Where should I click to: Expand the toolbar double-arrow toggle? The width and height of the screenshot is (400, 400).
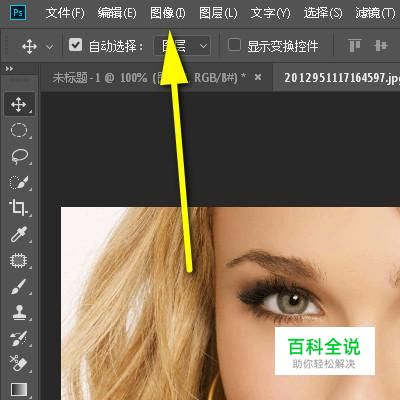point(9,69)
